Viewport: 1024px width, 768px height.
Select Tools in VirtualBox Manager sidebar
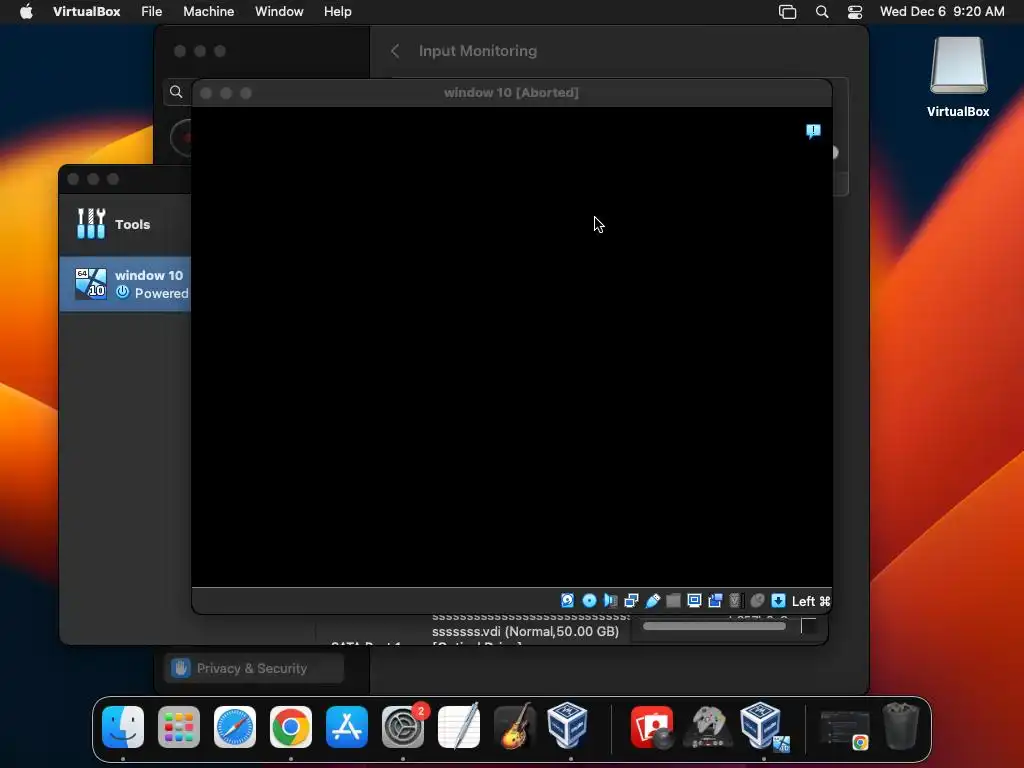coord(125,224)
